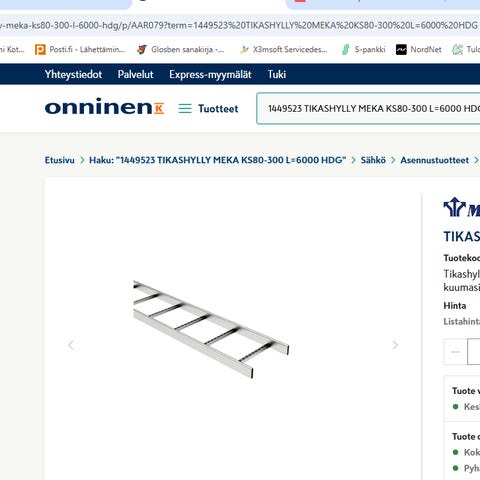Open Asennustuotteet breadcrumb link
The height and width of the screenshot is (480, 480).
435,160
